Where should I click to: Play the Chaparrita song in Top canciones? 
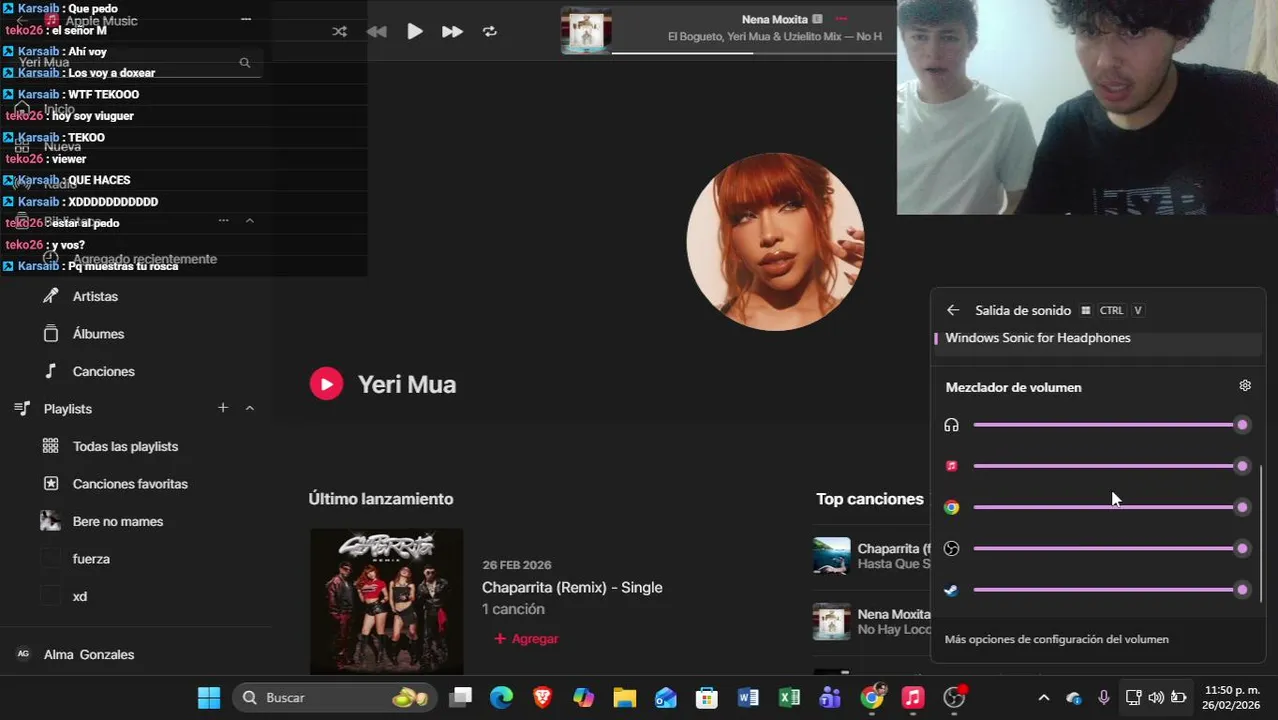tap(831, 556)
